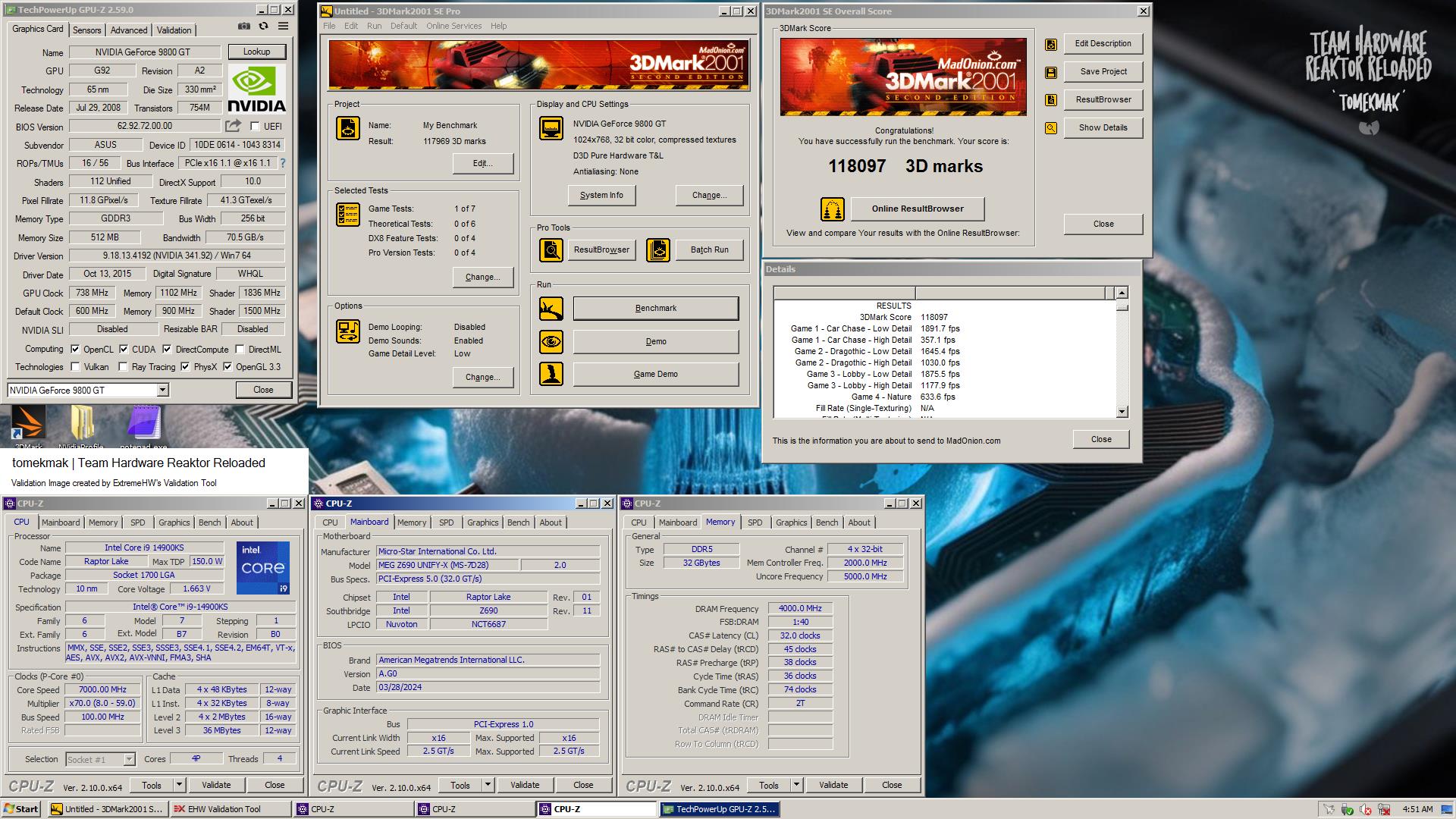
Task: Toggle PhysX checkbox
Action: pos(185,367)
